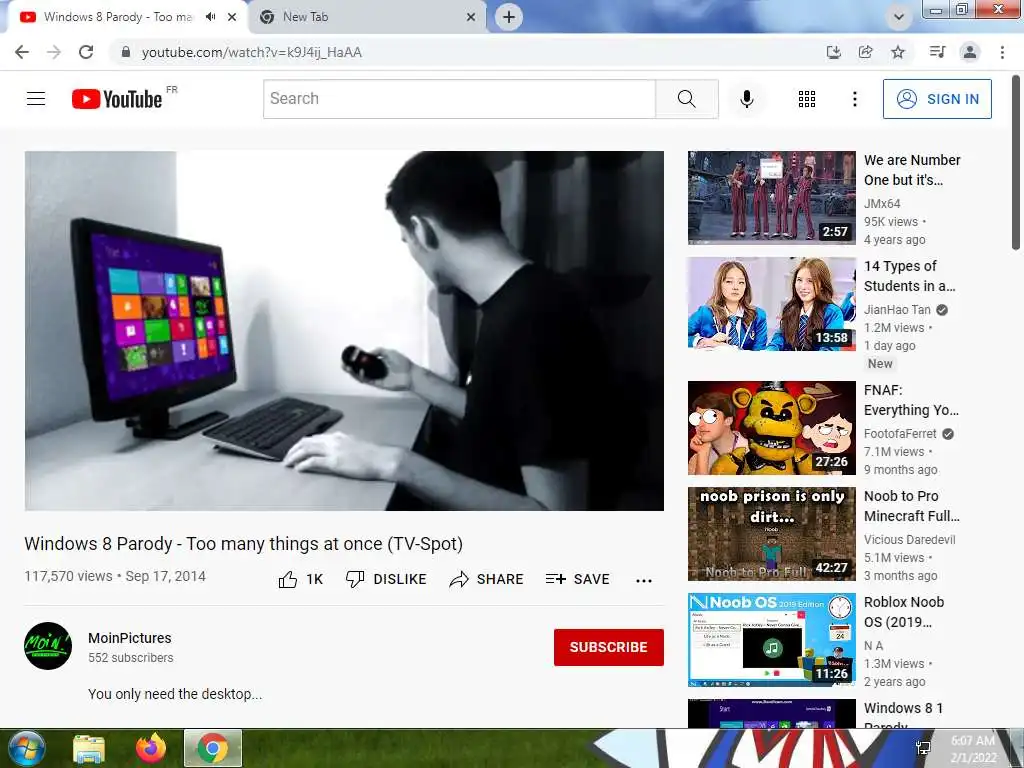This screenshot has height=768, width=1024.
Task: Go to YouTube home via logo
Action: [117, 99]
